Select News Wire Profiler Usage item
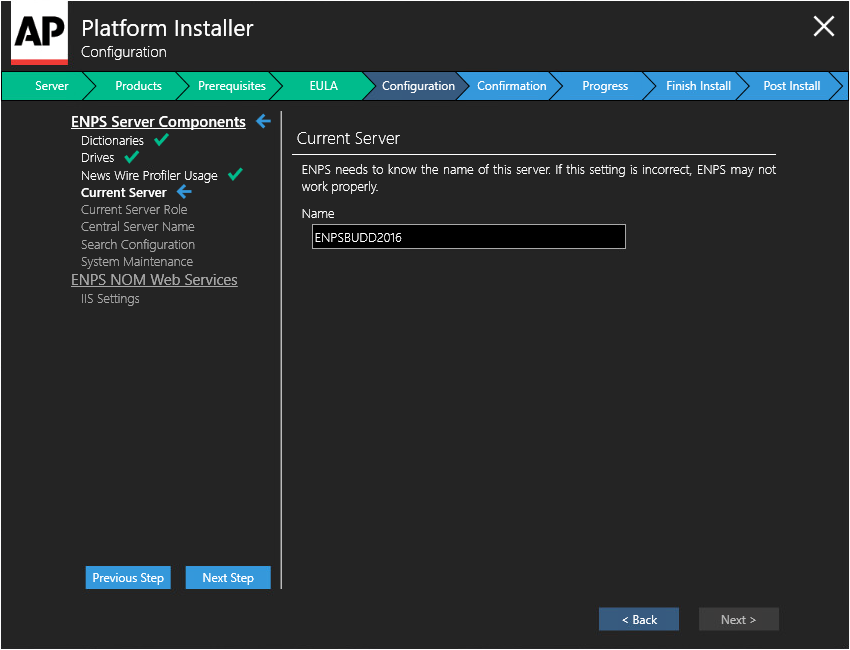The image size is (850, 650). click(x=149, y=176)
